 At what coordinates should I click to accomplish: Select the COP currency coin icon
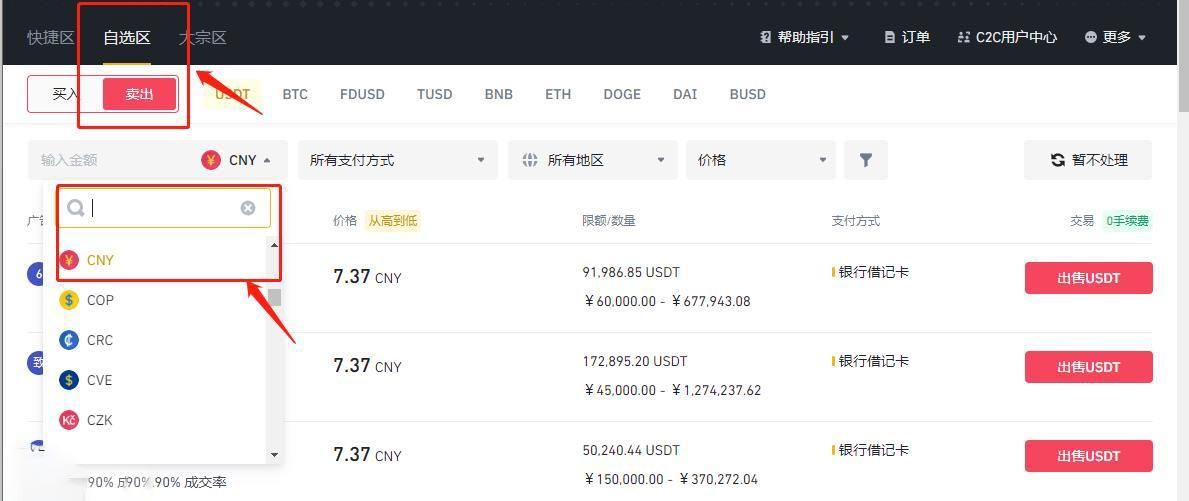(x=69, y=300)
